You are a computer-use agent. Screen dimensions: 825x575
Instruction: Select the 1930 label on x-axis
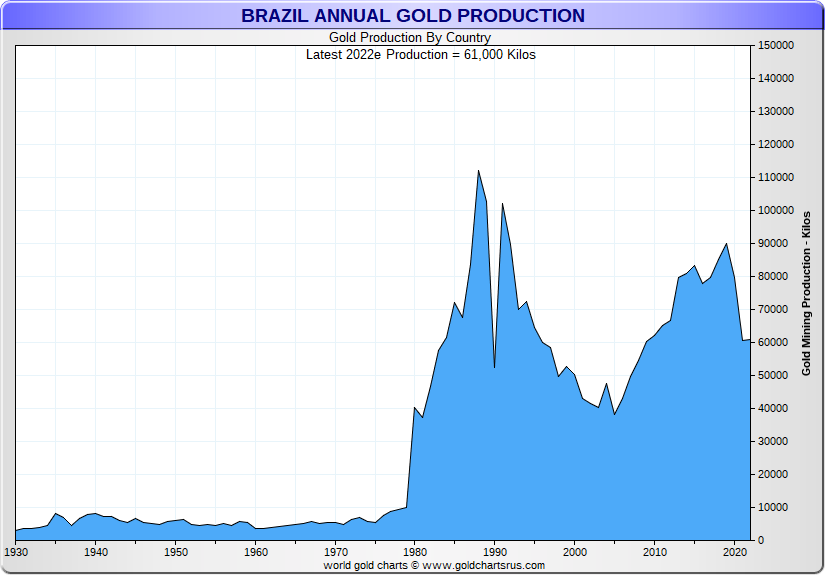point(16,552)
